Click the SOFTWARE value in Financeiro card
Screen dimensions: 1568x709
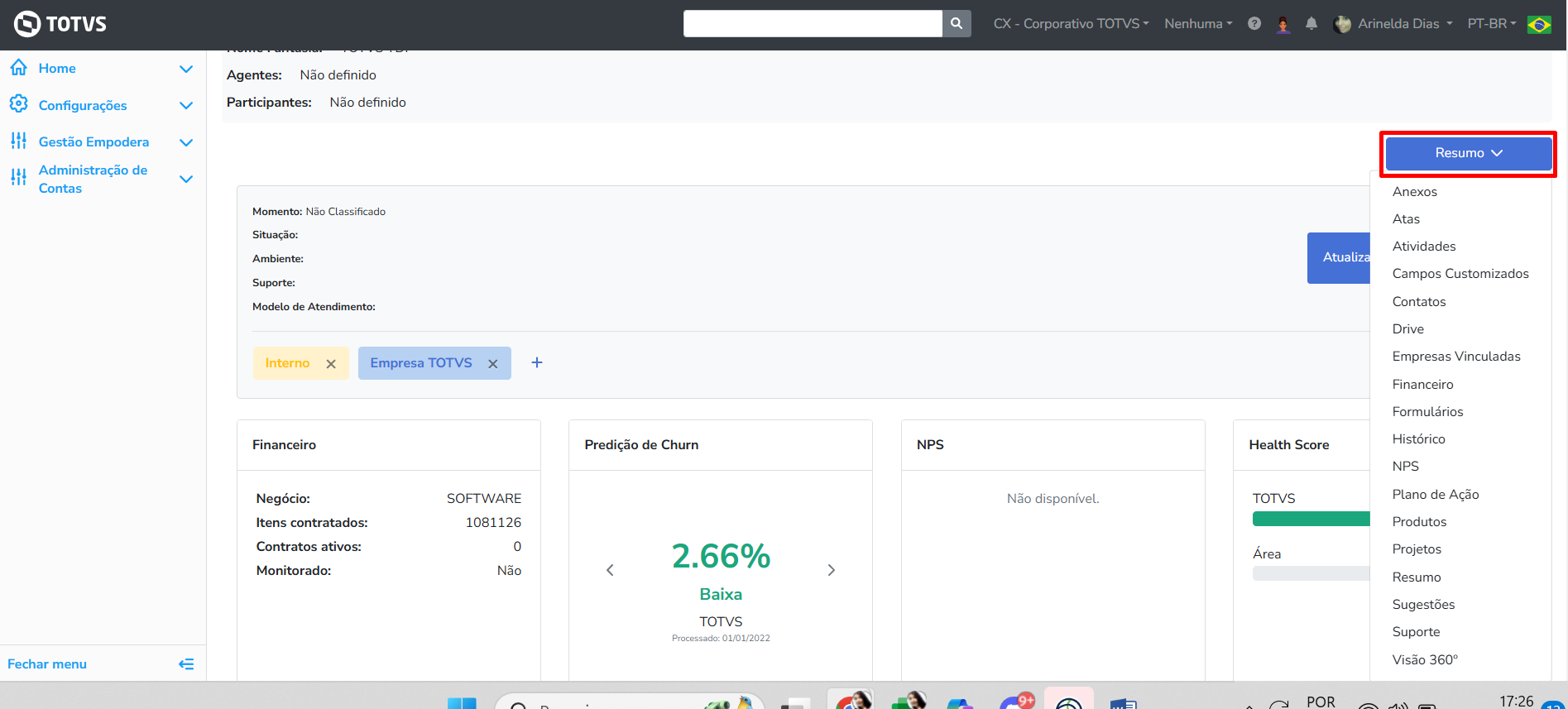point(484,499)
